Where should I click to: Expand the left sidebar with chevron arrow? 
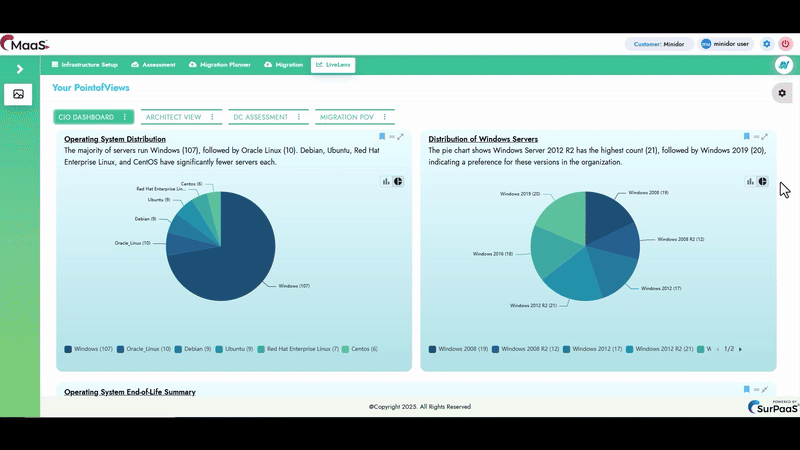pyautogui.click(x=19, y=69)
